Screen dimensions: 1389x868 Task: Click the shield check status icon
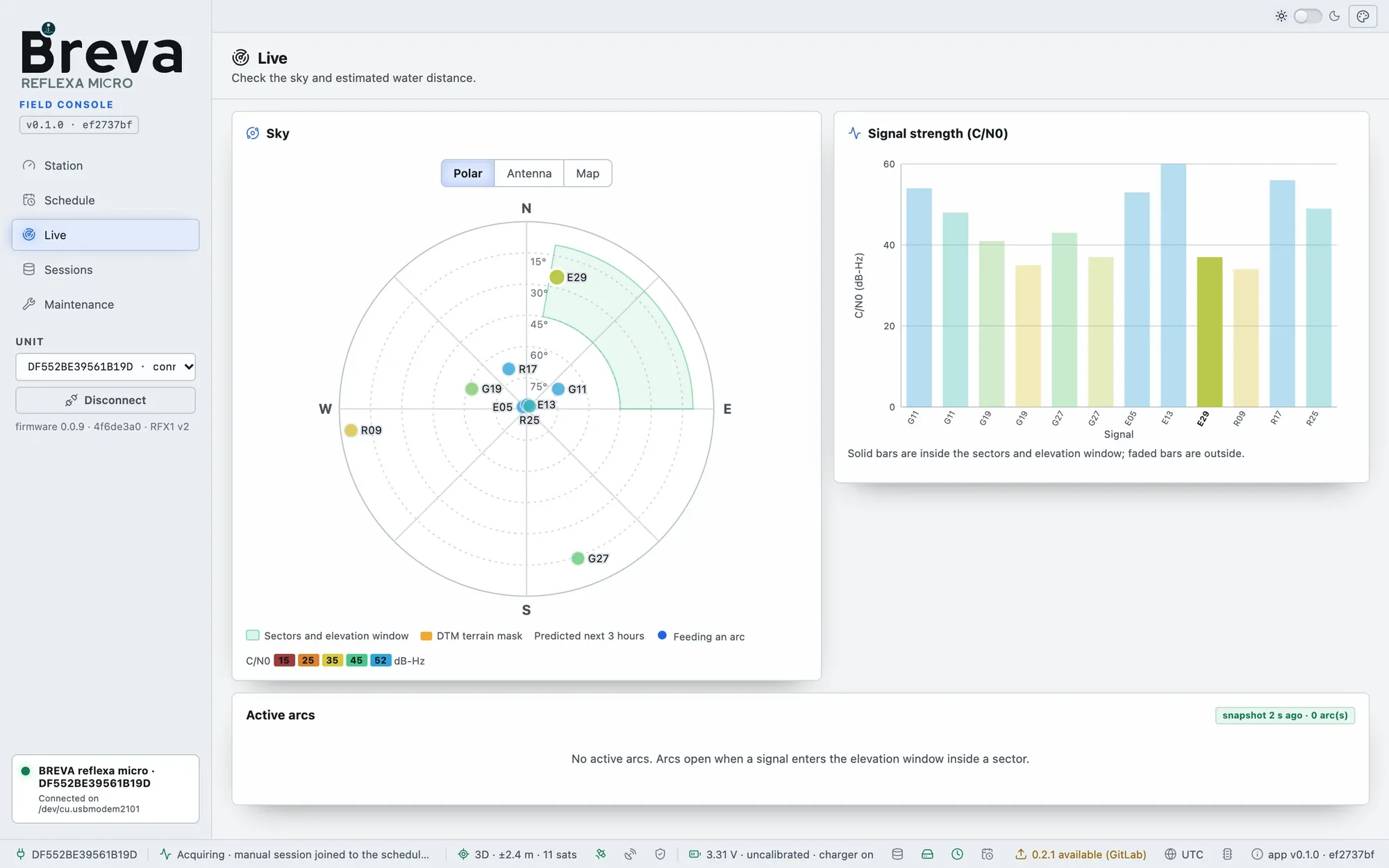click(x=660, y=854)
